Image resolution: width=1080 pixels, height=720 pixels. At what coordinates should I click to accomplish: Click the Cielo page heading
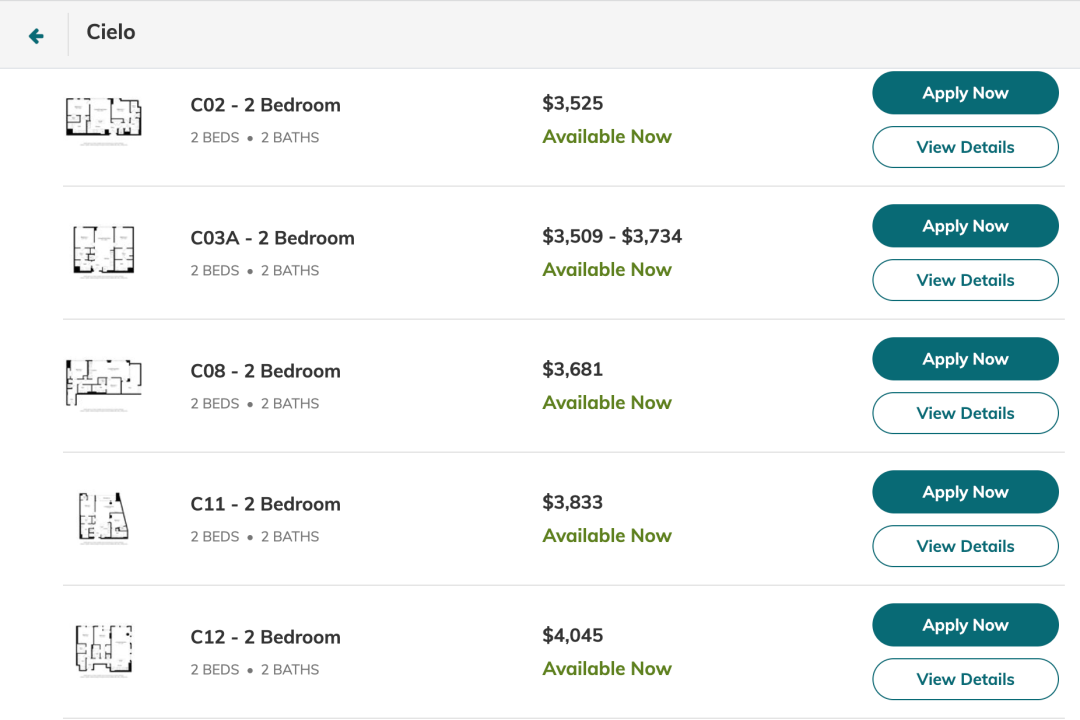coord(111,32)
